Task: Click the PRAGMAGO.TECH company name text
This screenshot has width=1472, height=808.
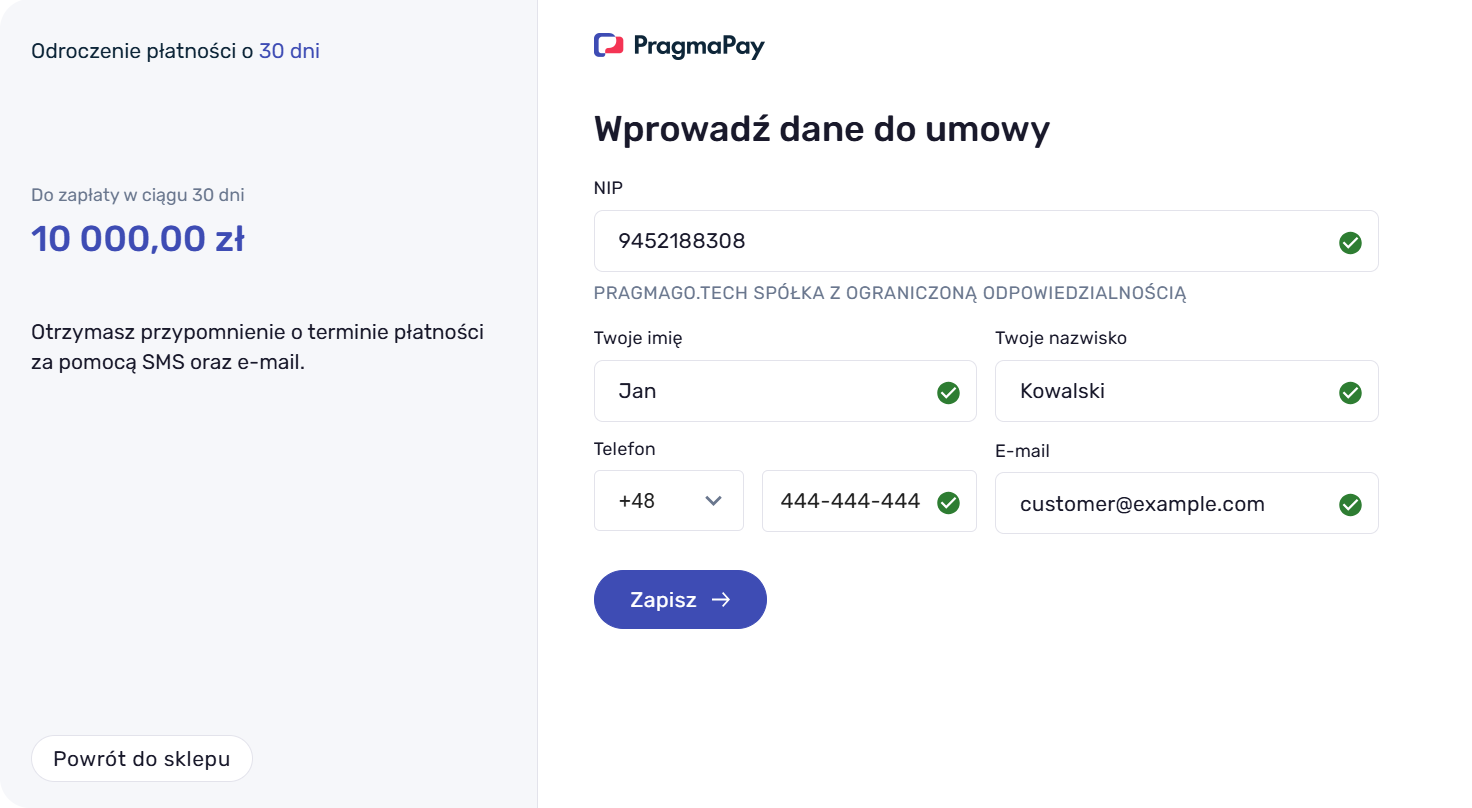Action: tap(889, 293)
